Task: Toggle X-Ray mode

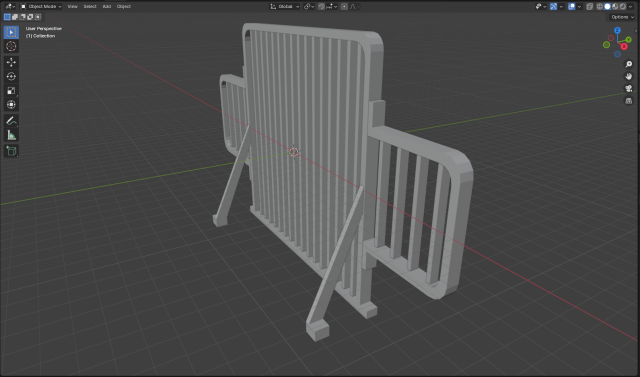Action: pos(589,7)
